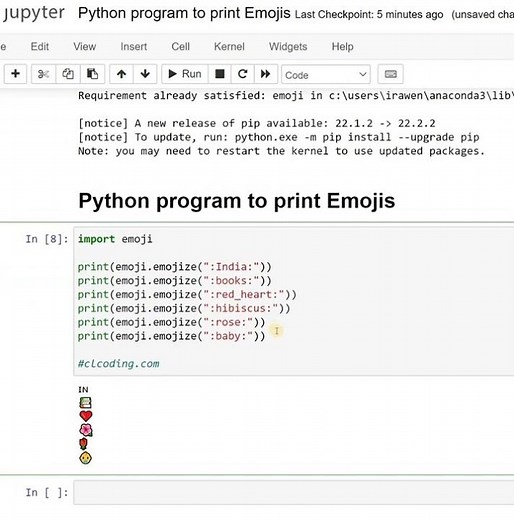Click the ':red_heart:' print line
This screenshot has width=514, height=520.
pos(187,295)
